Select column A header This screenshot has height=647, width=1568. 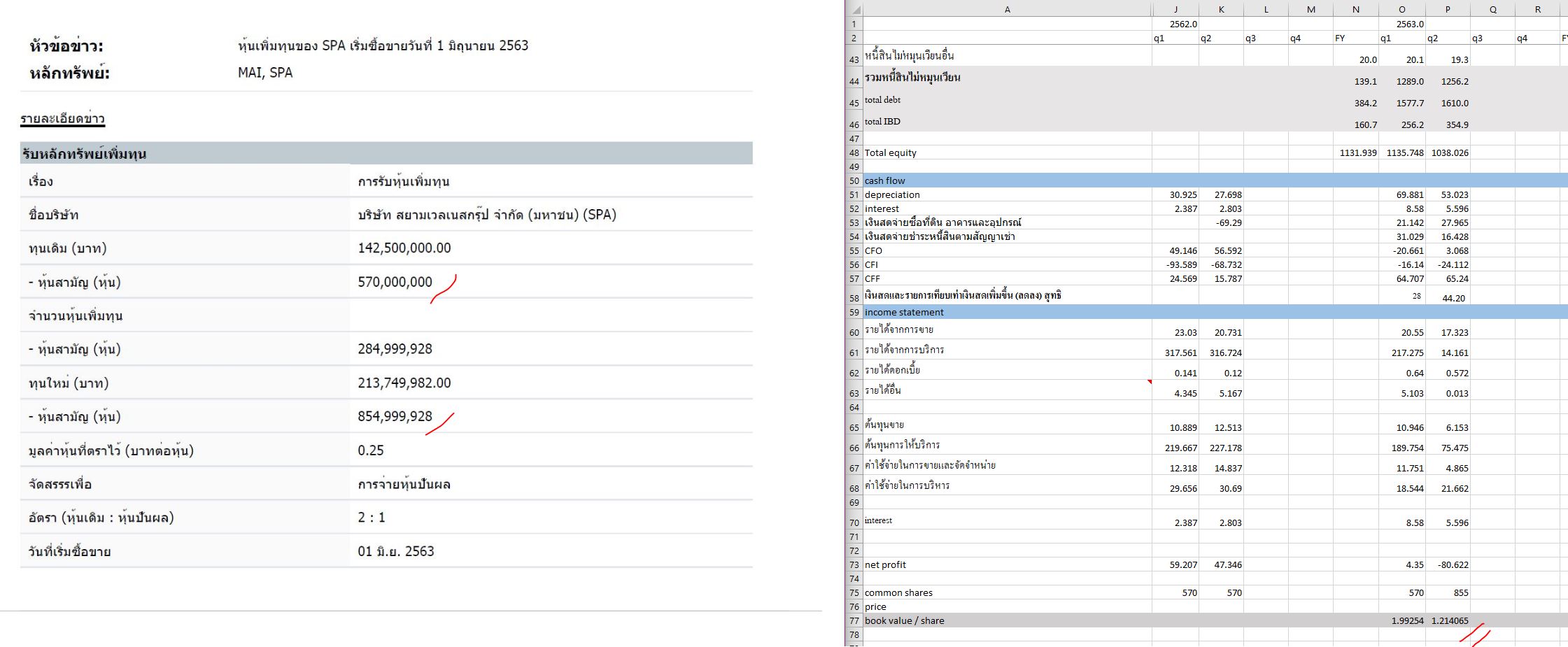[1007, 10]
